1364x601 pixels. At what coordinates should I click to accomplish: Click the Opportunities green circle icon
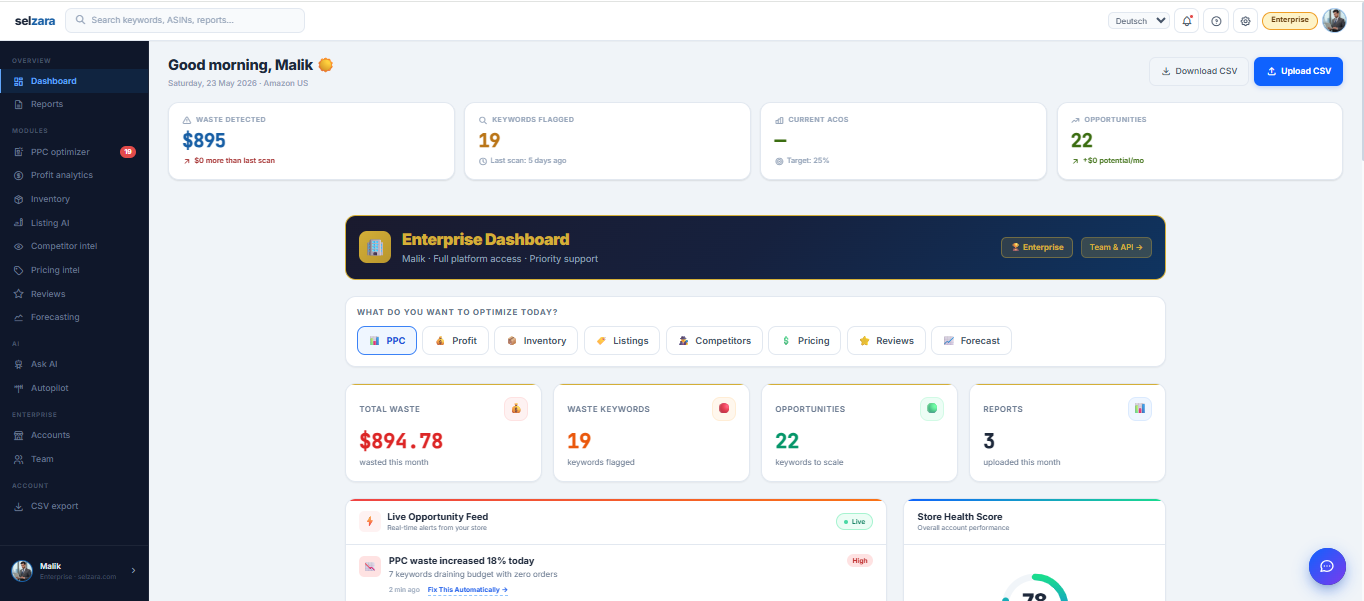tap(932, 408)
